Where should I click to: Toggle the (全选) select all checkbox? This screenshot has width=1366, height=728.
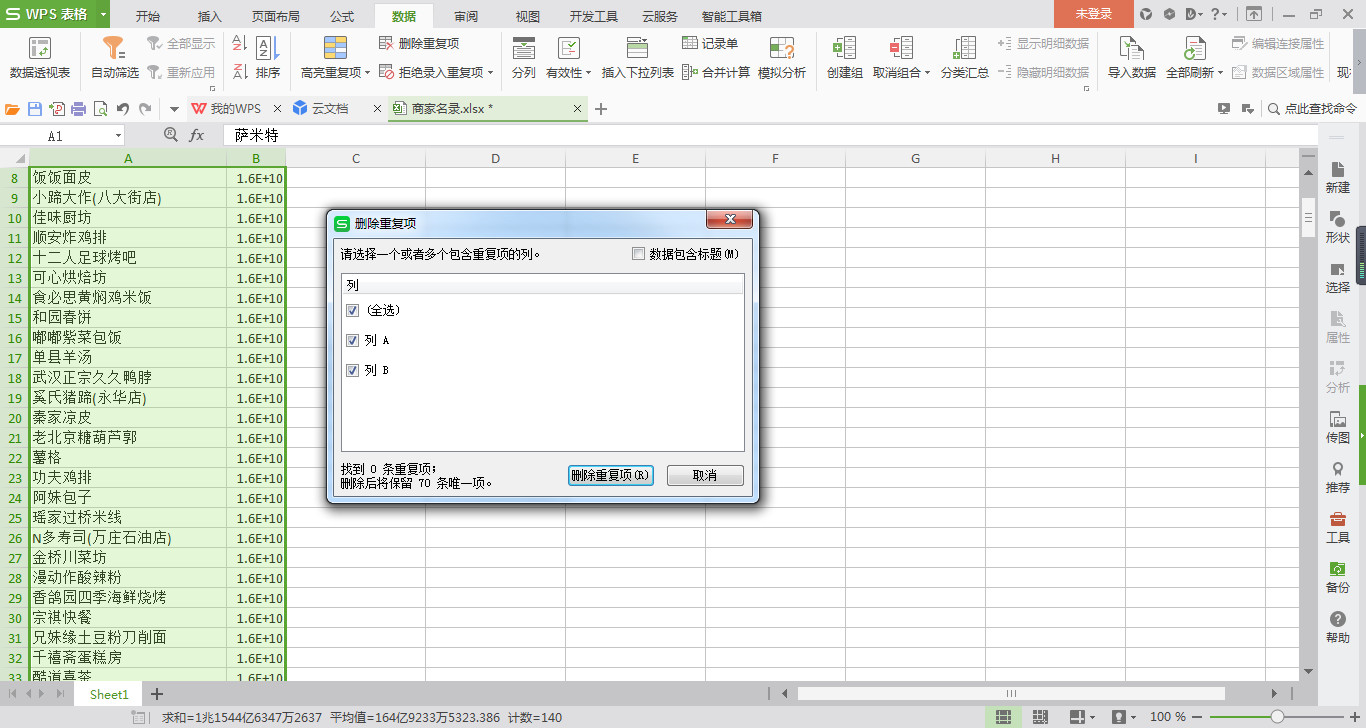pos(352,310)
